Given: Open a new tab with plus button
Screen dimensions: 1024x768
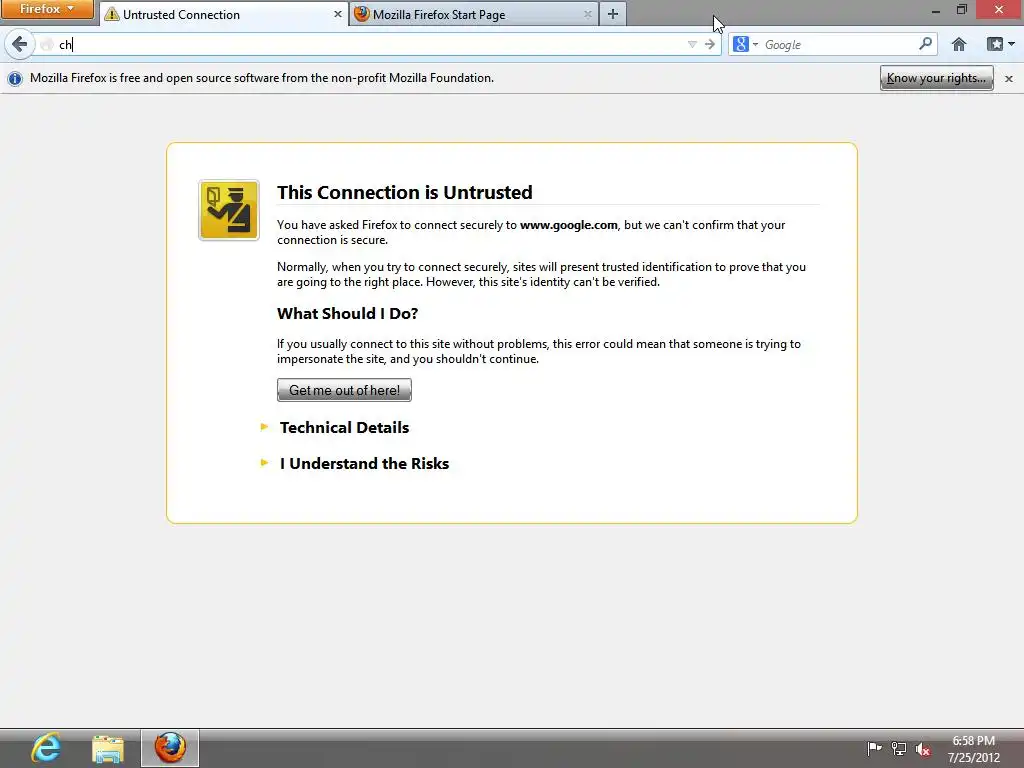Looking at the screenshot, I should coord(613,14).
